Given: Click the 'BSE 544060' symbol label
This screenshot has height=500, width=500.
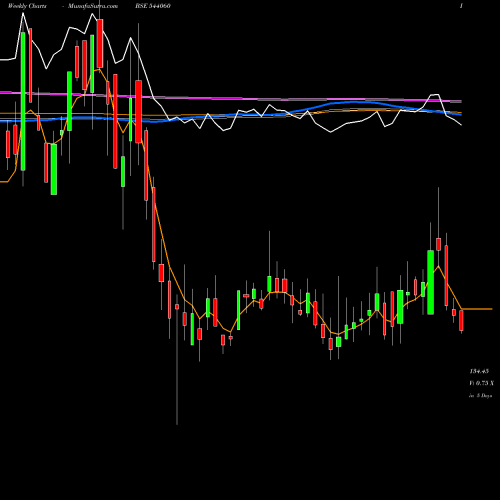Looking at the screenshot, I should pos(153,6).
